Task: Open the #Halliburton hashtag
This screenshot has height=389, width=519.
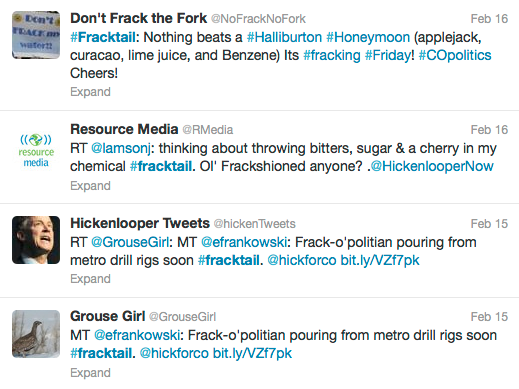Action: coord(284,37)
